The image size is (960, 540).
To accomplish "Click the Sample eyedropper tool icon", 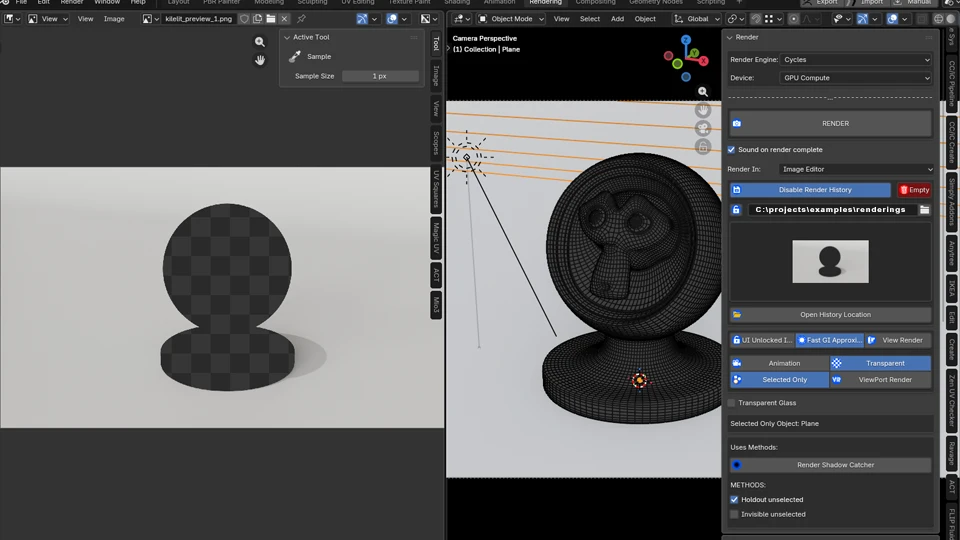I will click(x=295, y=57).
